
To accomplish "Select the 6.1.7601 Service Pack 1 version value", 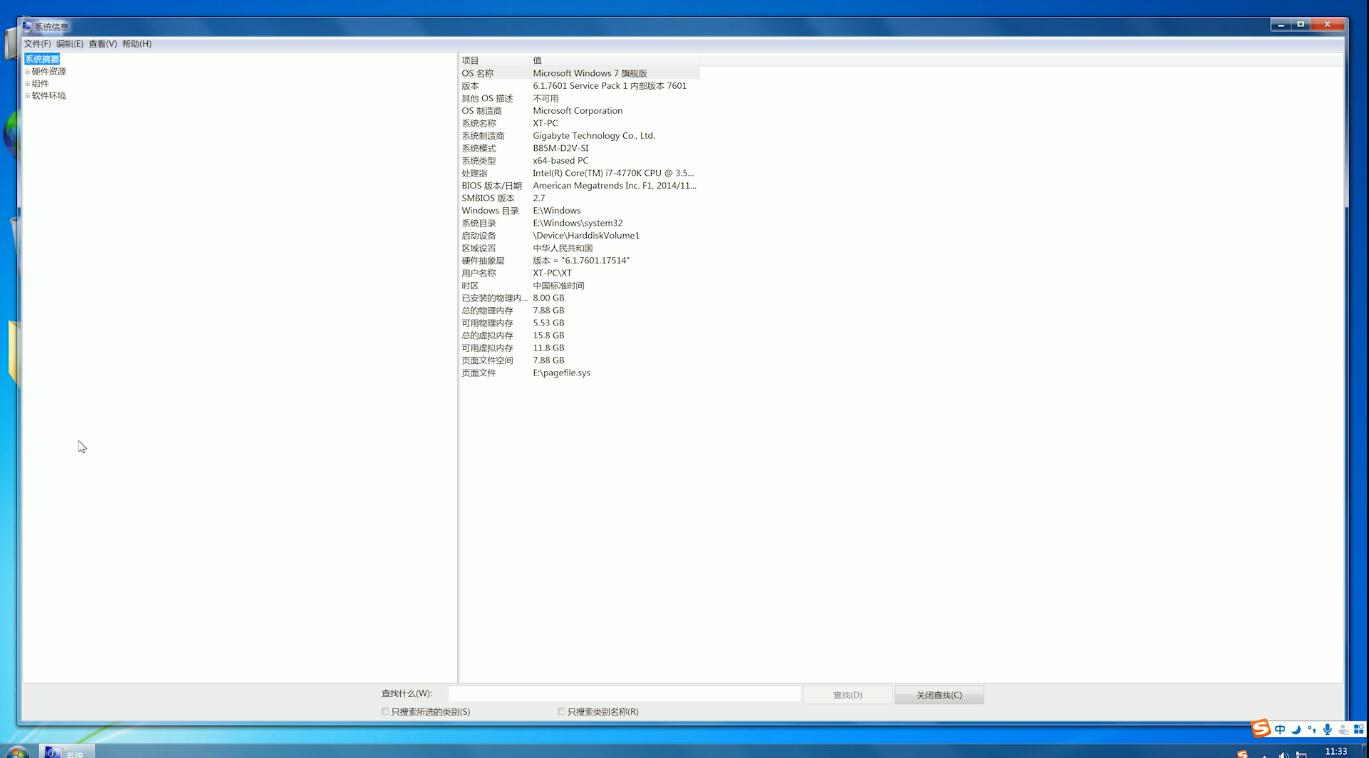I will coord(610,86).
